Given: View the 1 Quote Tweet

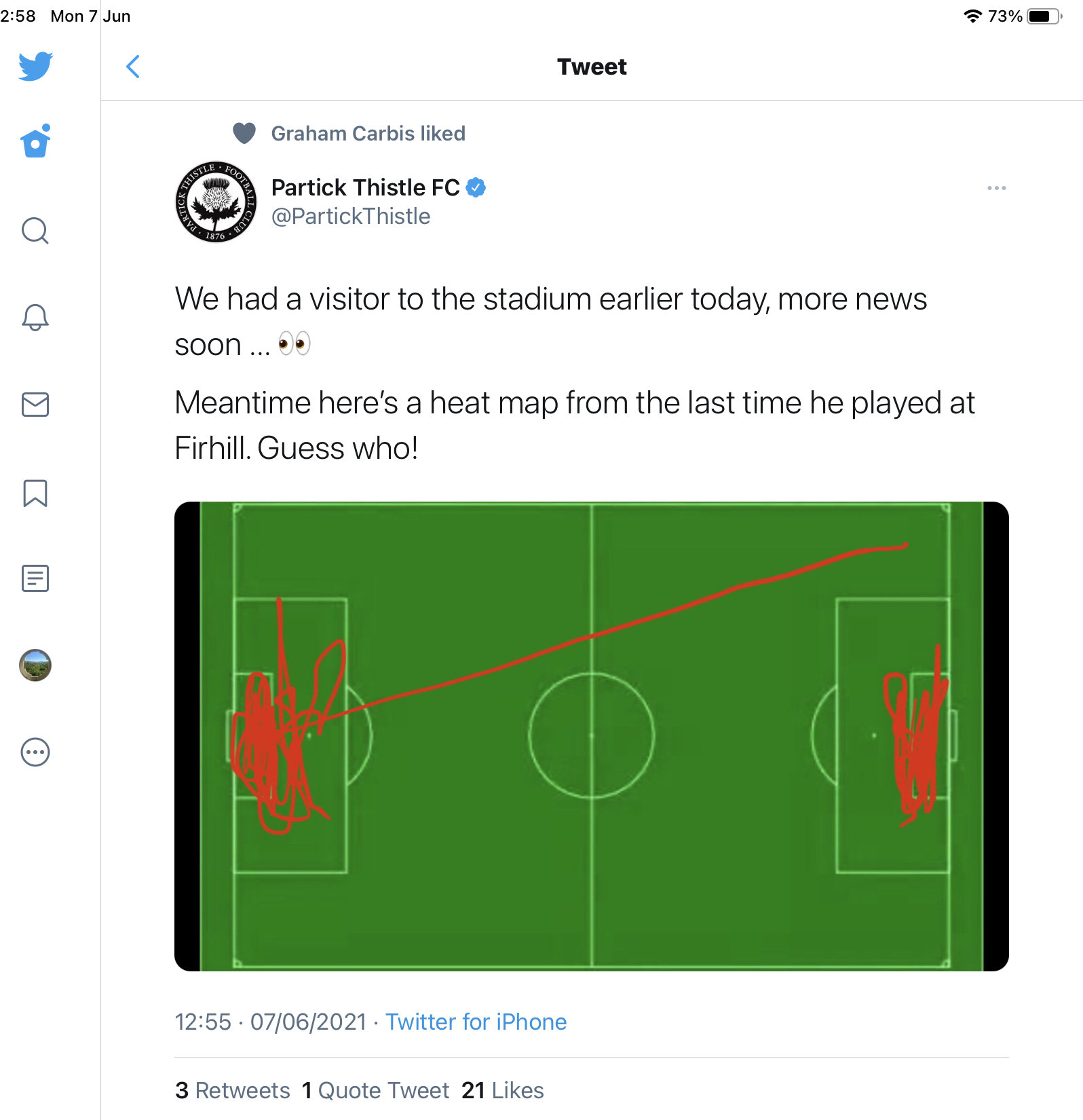Looking at the screenshot, I should point(375,1090).
